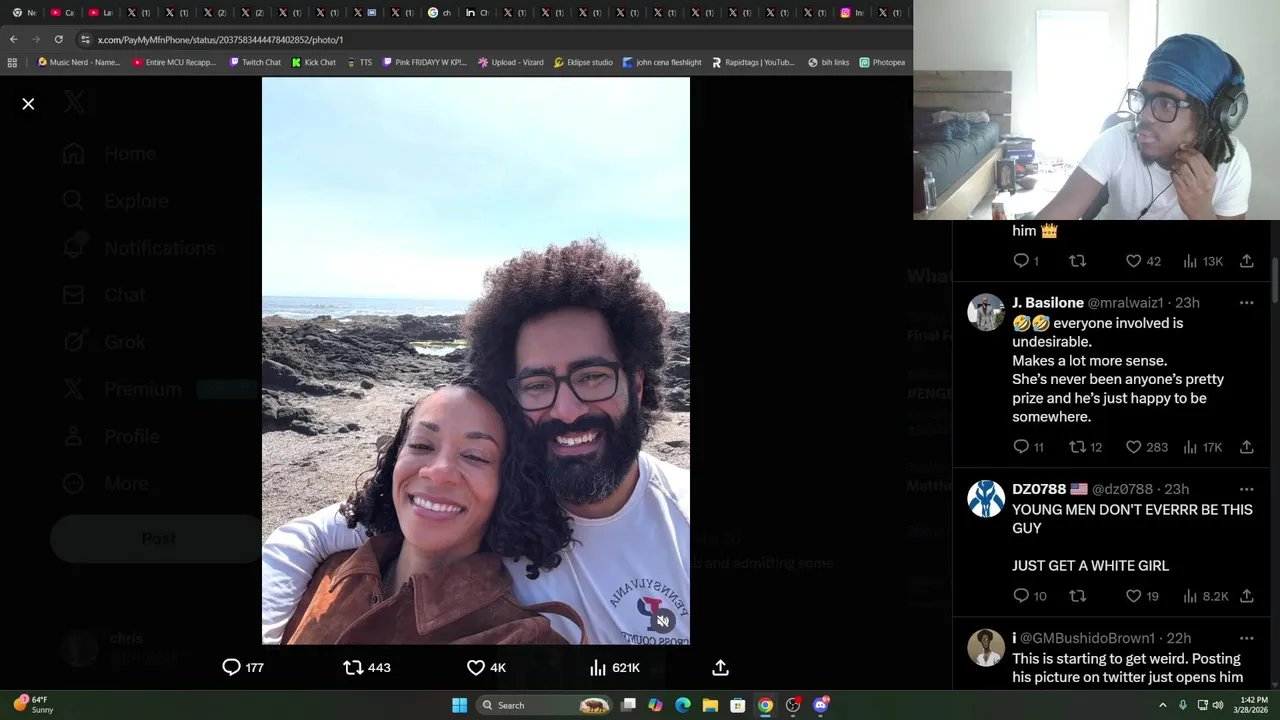The image size is (1280, 720).
Task: Share the top reply ending in 'him'
Action: (1247, 261)
